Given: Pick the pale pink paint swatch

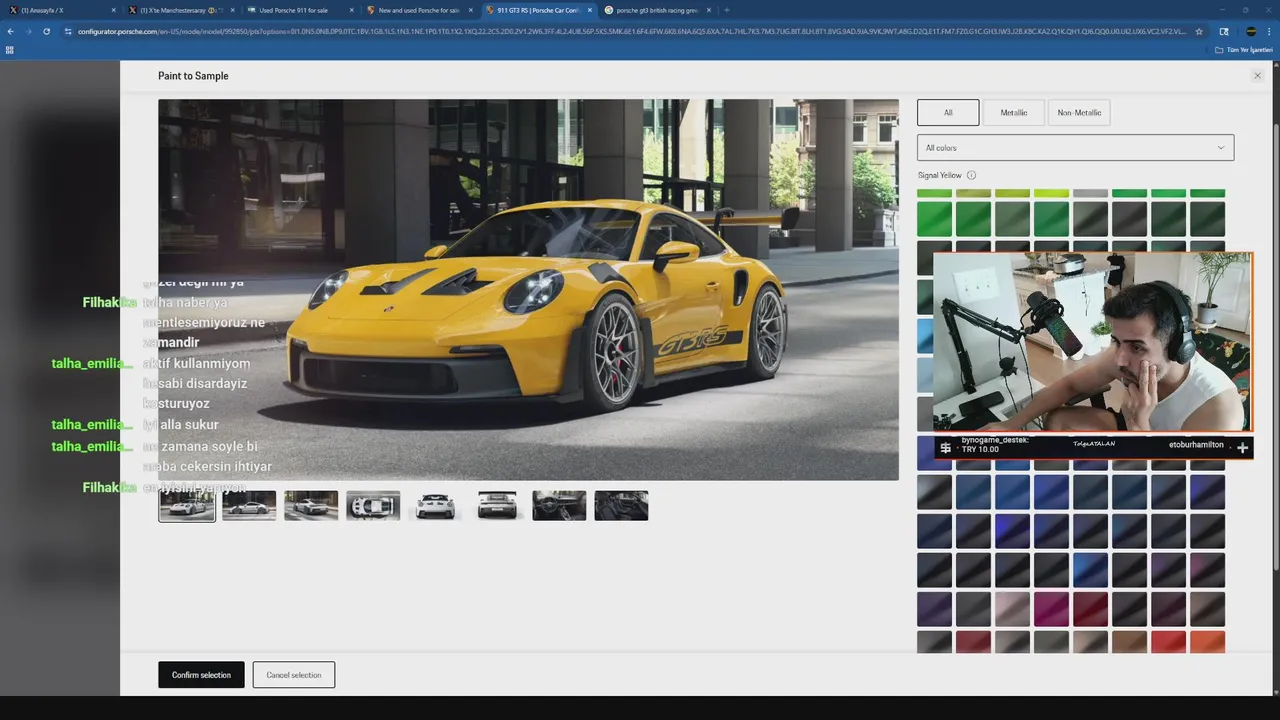Looking at the screenshot, I should [x=1012, y=609].
